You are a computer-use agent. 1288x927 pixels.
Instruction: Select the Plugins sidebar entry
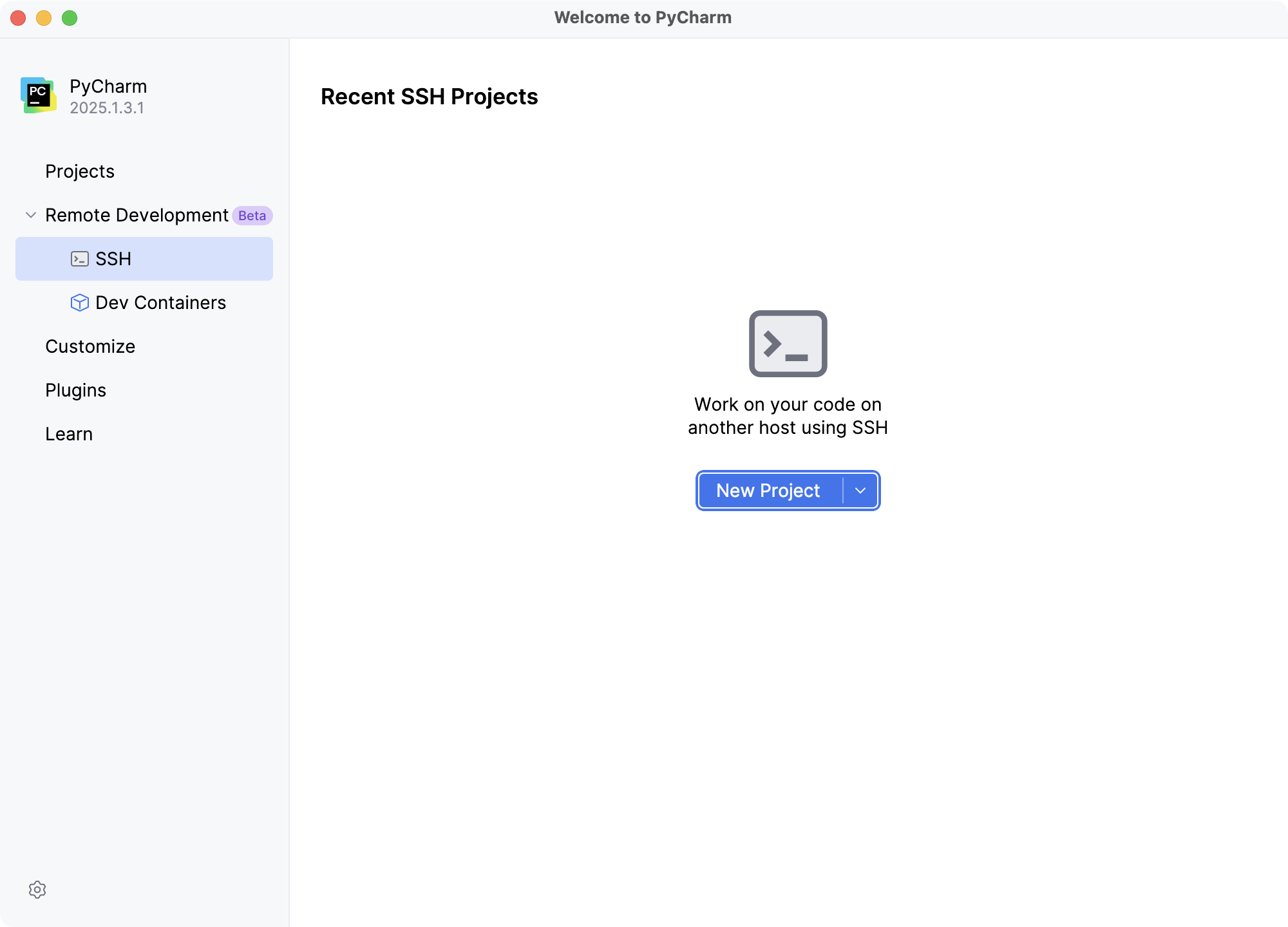(75, 389)
